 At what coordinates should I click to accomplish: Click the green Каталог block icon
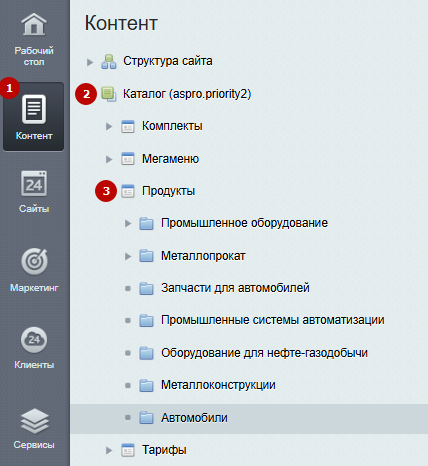point(109,94)
